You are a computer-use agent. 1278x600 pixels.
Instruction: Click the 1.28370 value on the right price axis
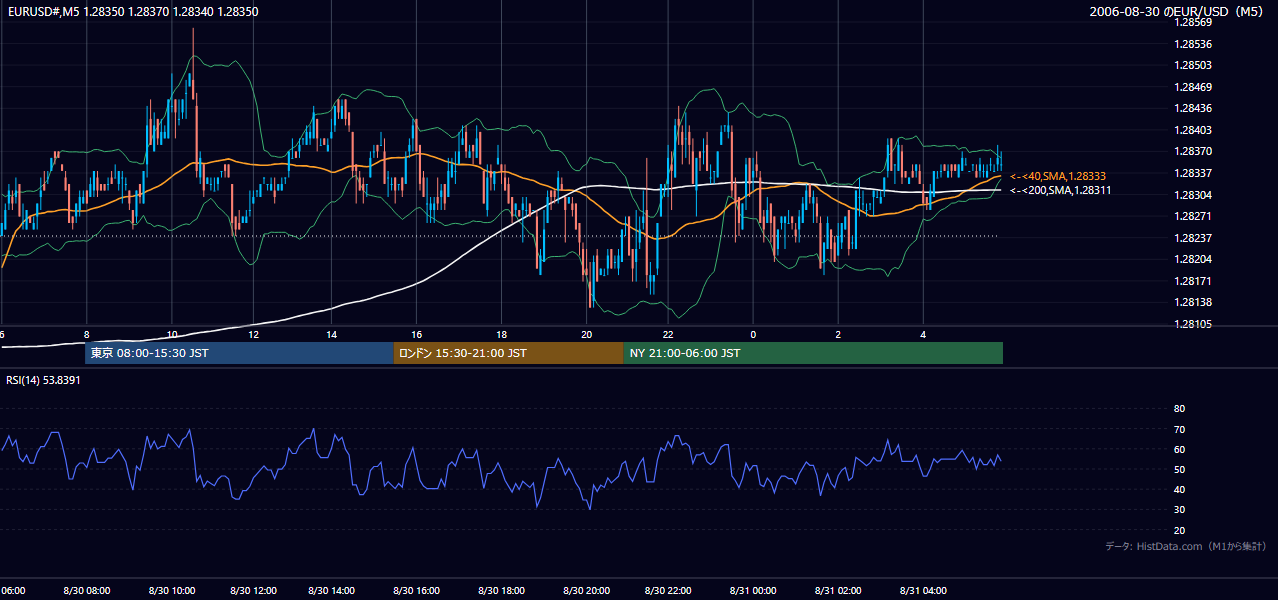pyautogui.click(x=1193, y=151)
